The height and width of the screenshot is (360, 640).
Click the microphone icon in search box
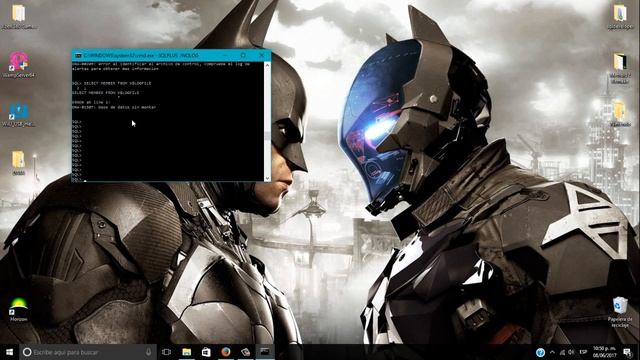coord(149,352)
